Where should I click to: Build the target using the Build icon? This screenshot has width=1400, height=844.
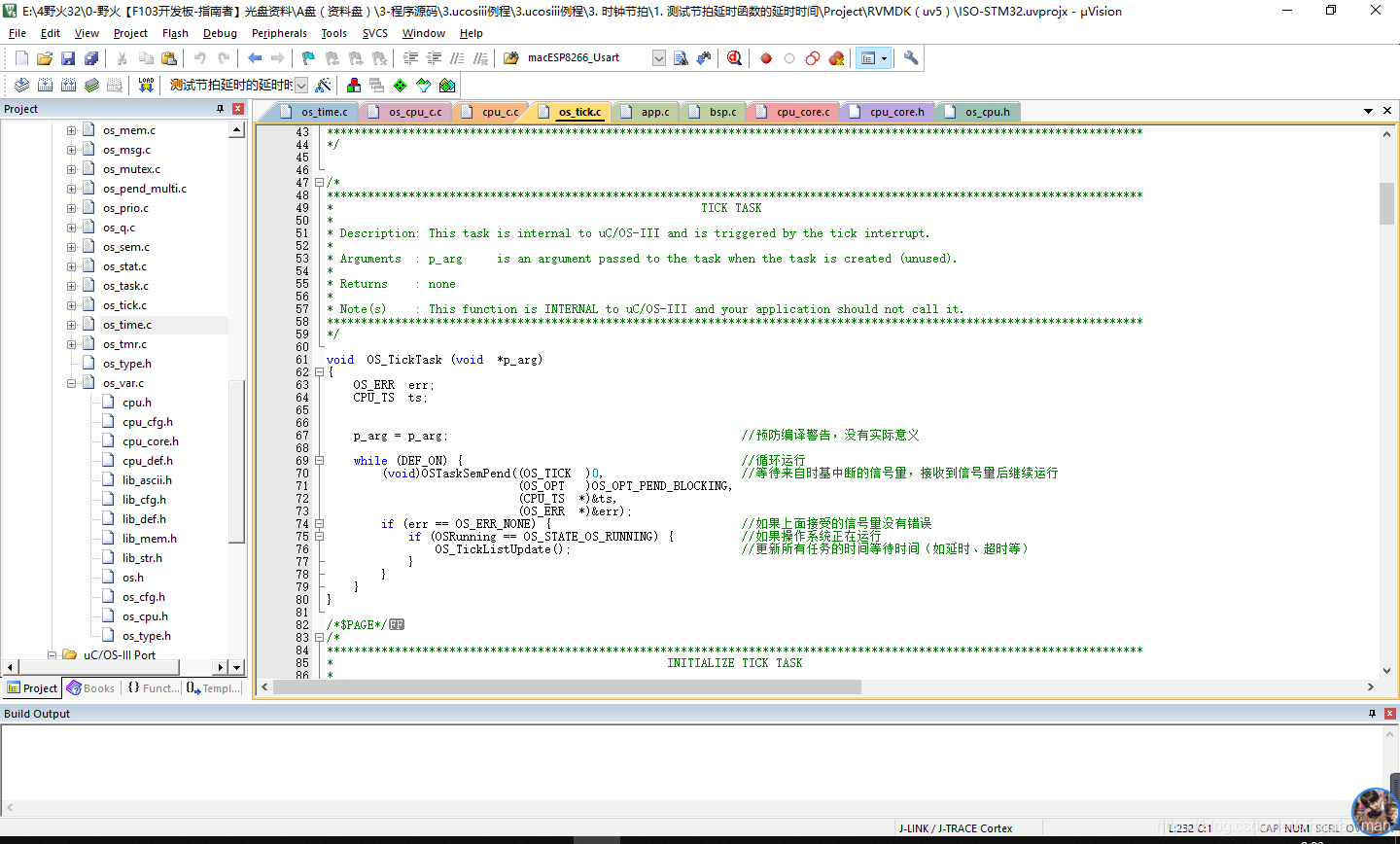(45, 86)
